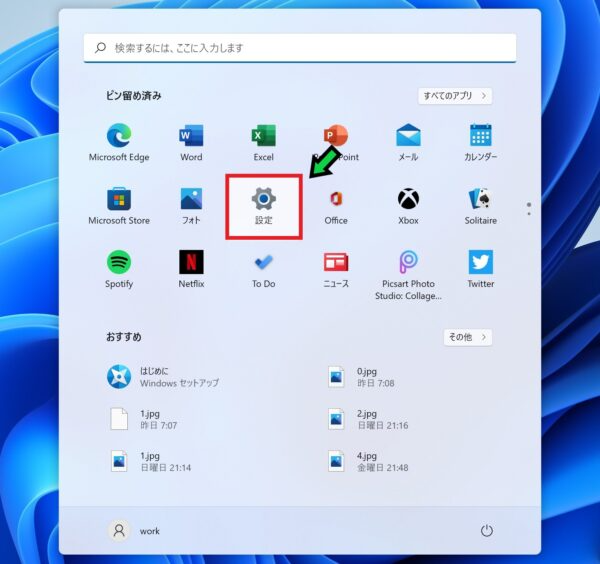
Task: Open the To Do app
Action: point(263,269)
